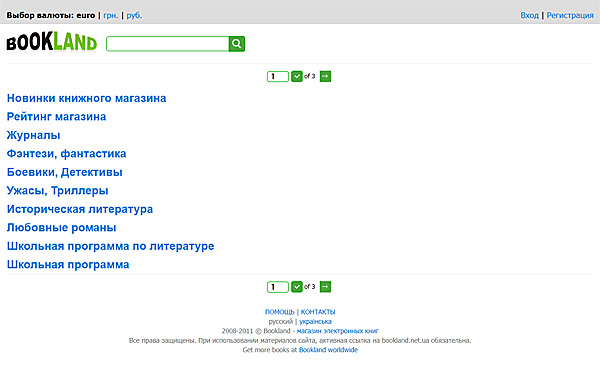Click the Bookland logo
The image size is (600, 375).
52,42
